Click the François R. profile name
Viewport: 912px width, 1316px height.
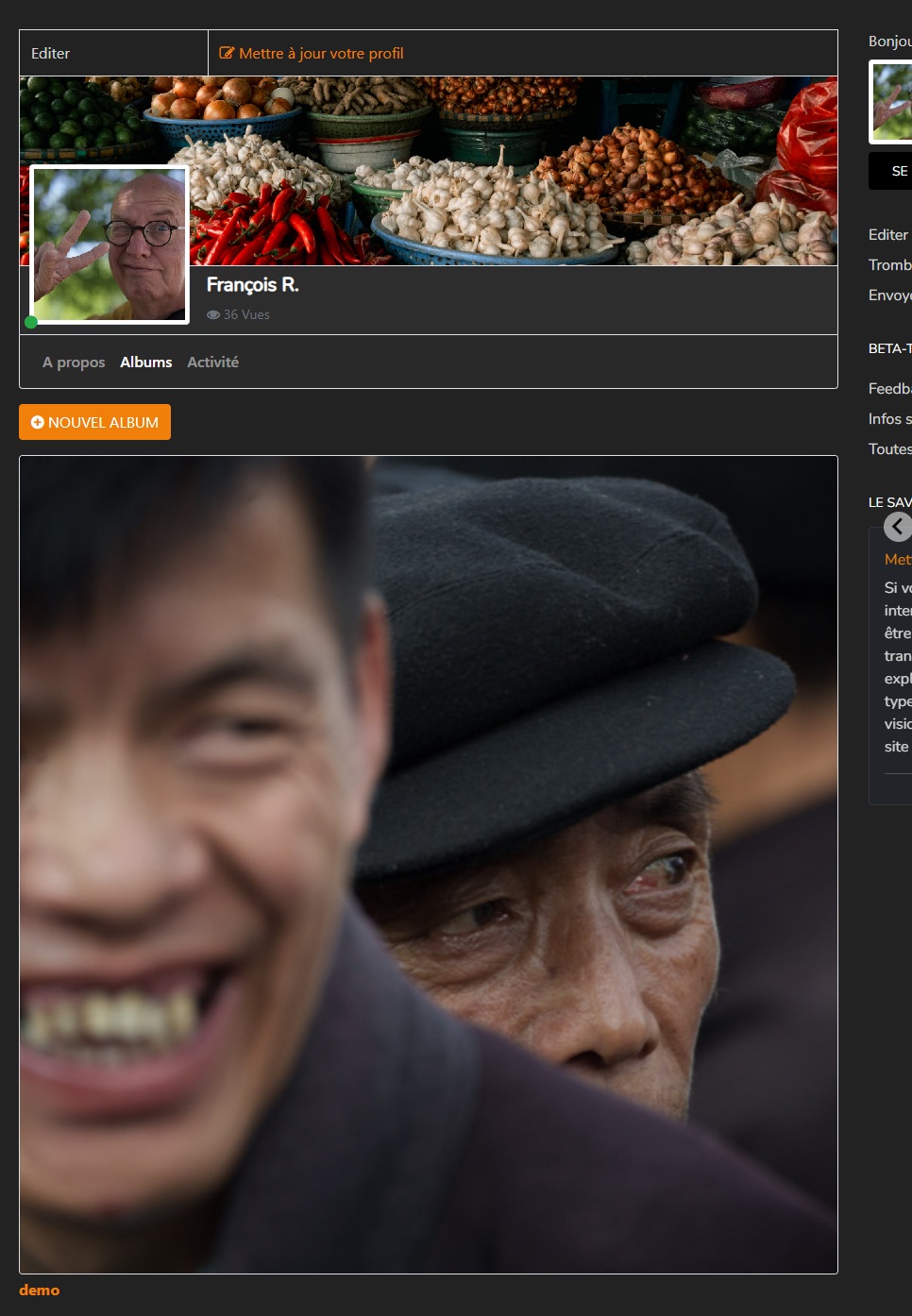click(252, 285)
